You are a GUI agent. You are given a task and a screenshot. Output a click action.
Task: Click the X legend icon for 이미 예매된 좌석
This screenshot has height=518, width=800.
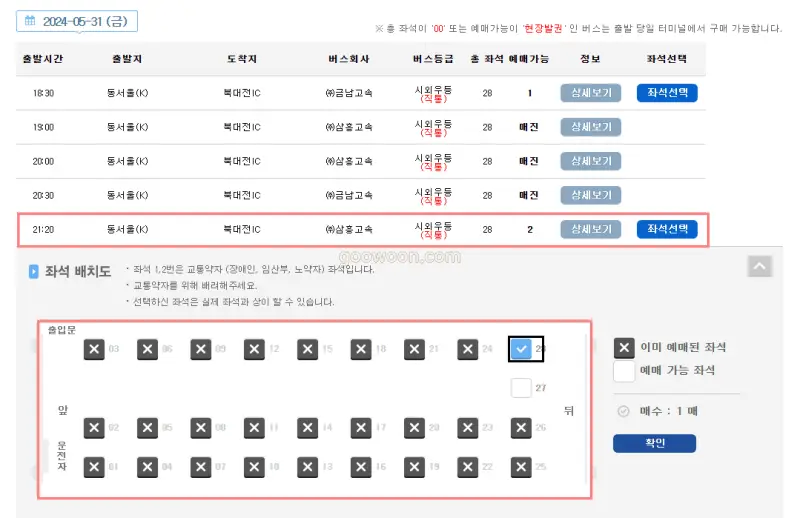pyautogui.click(x=624, y=348)
